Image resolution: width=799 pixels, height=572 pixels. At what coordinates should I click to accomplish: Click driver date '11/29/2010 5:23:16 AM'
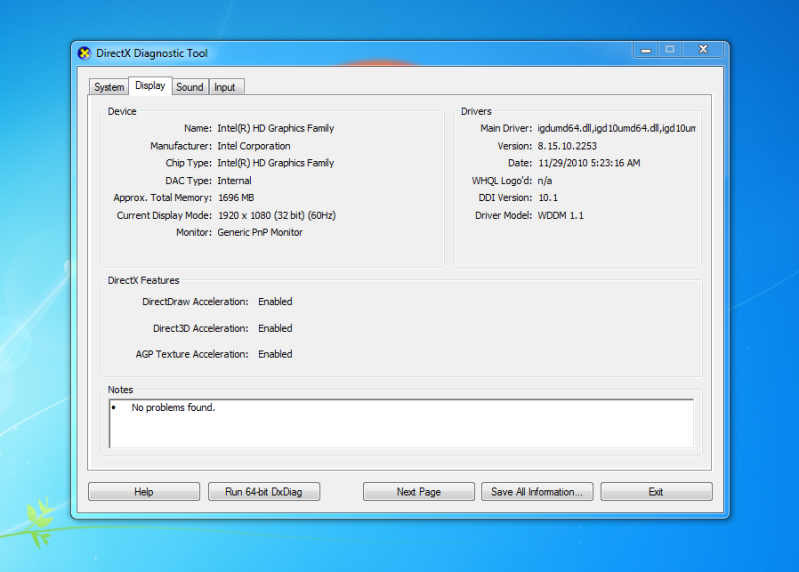click(589, 163)
